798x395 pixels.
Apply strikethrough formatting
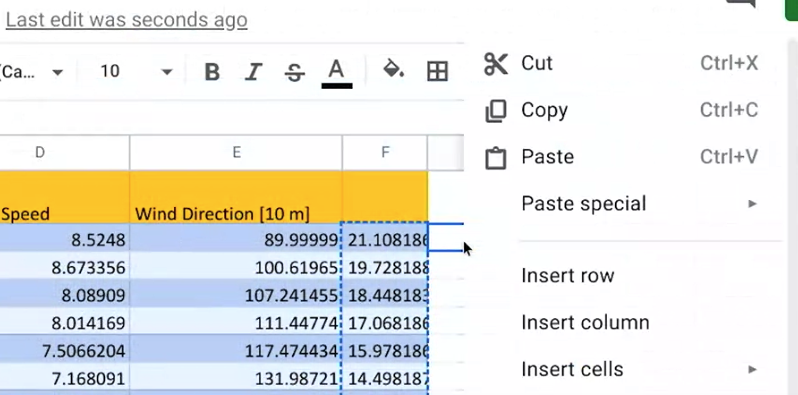click(x=295, y=72)
